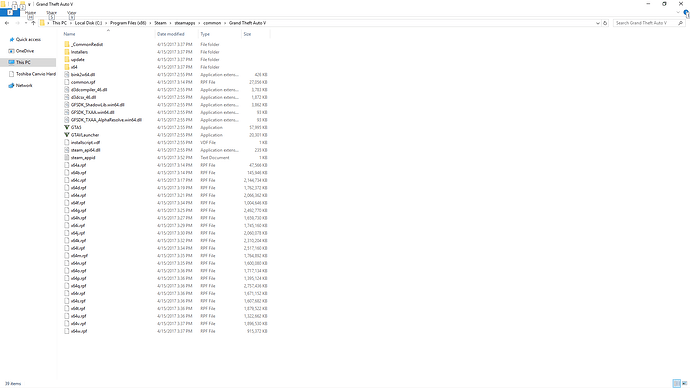Click the Back navigation arrow

point(7,23)
